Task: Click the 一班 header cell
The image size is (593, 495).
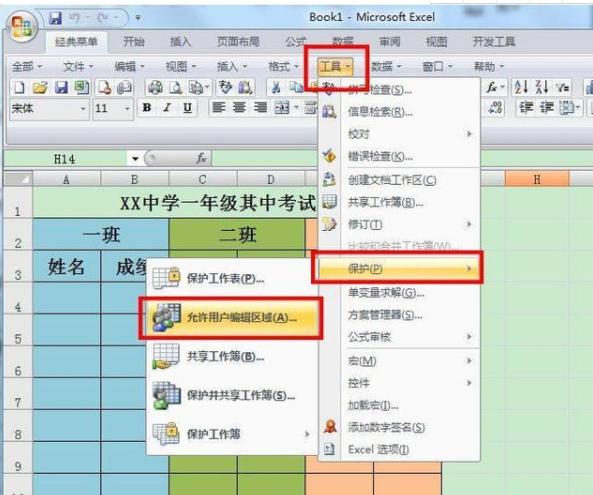Action: coord(101,234)
